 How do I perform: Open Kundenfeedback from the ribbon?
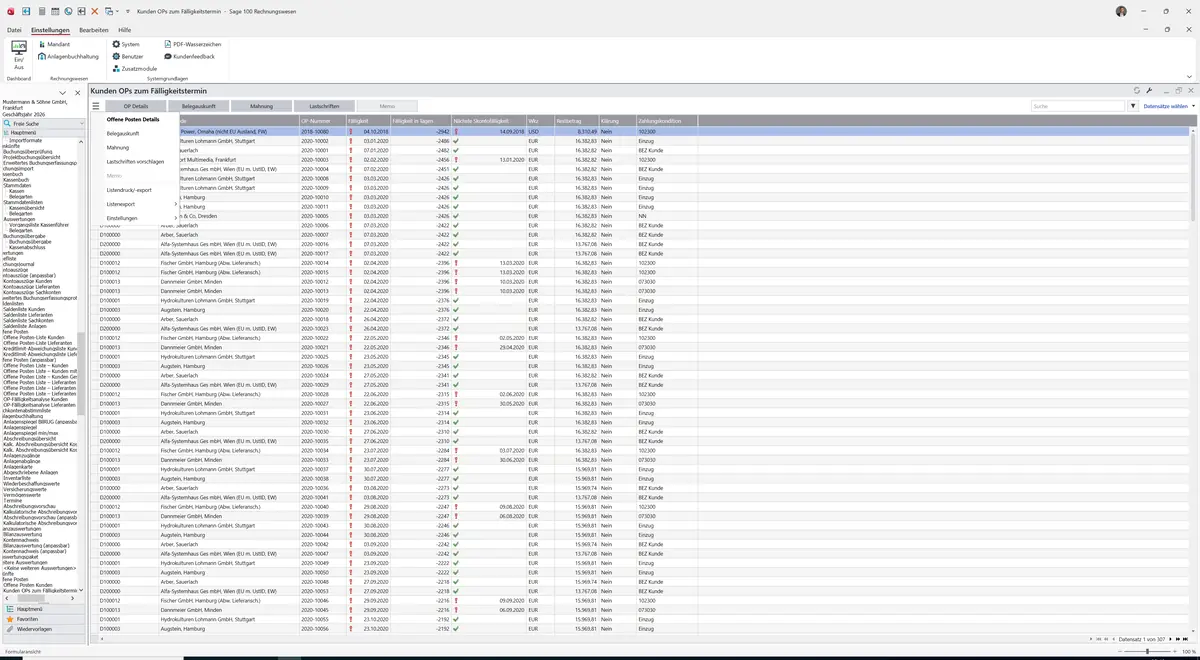(189, 56)
